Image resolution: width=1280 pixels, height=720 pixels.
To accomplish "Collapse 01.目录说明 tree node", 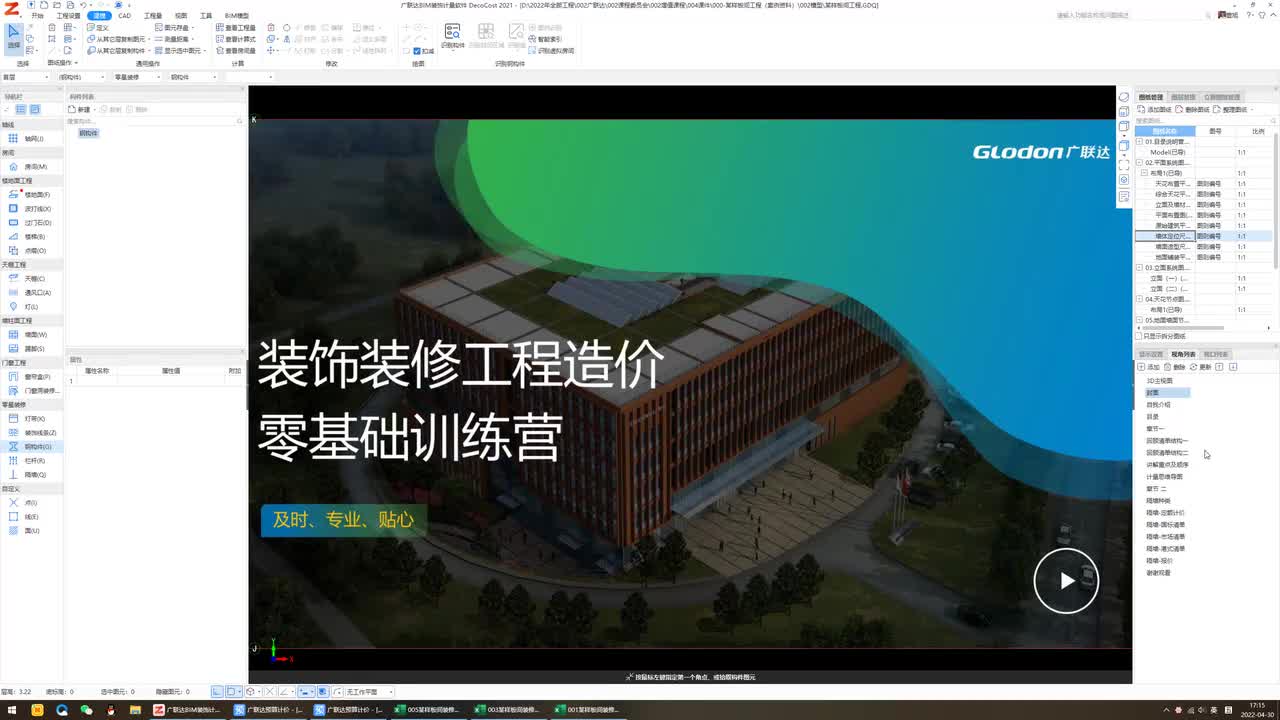I will [1139, 142].
